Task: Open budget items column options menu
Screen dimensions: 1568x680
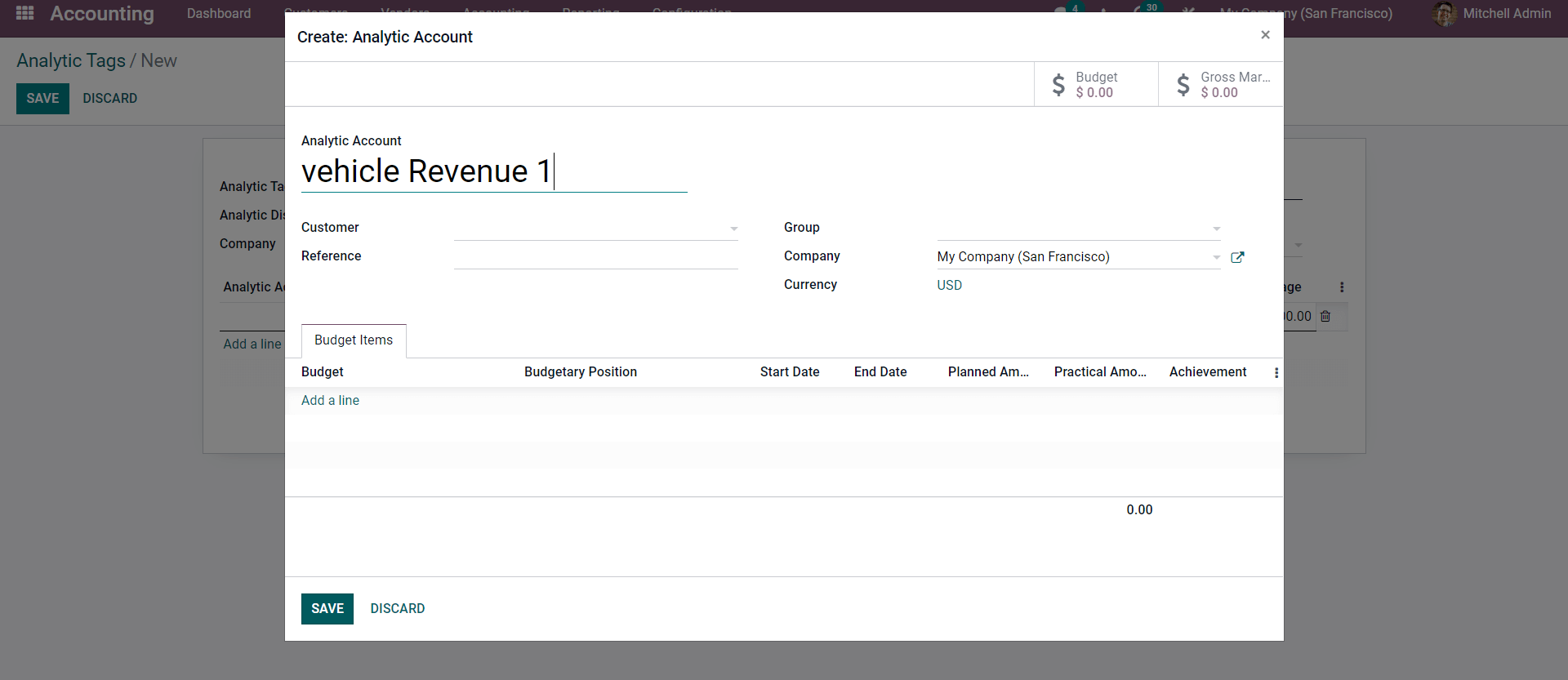Action: 1276,372
